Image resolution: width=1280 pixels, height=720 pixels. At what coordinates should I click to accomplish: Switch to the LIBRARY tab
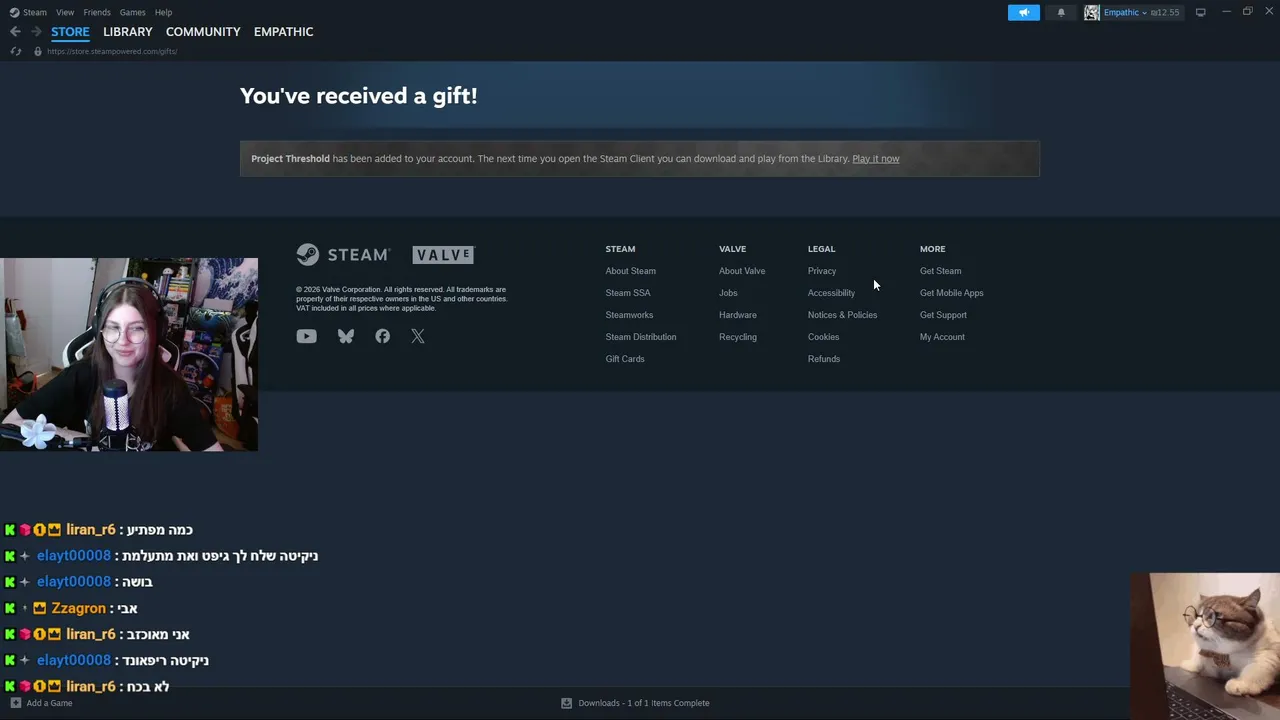[x=128, y=32]
